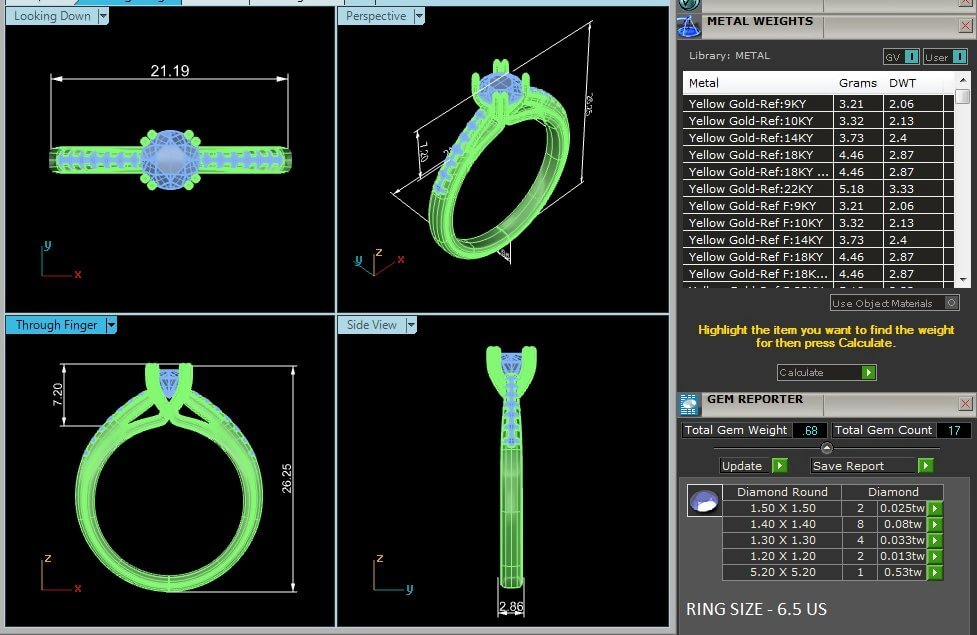Click green arrow for 1.30 X 1.30 diamond
The width and height of the screenshot is (977, 635).
tap(935, 541)
